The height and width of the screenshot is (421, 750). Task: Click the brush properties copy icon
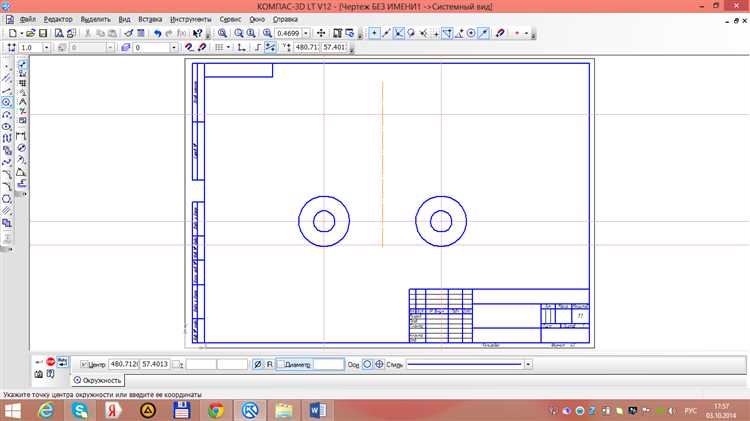pos(129,33)
